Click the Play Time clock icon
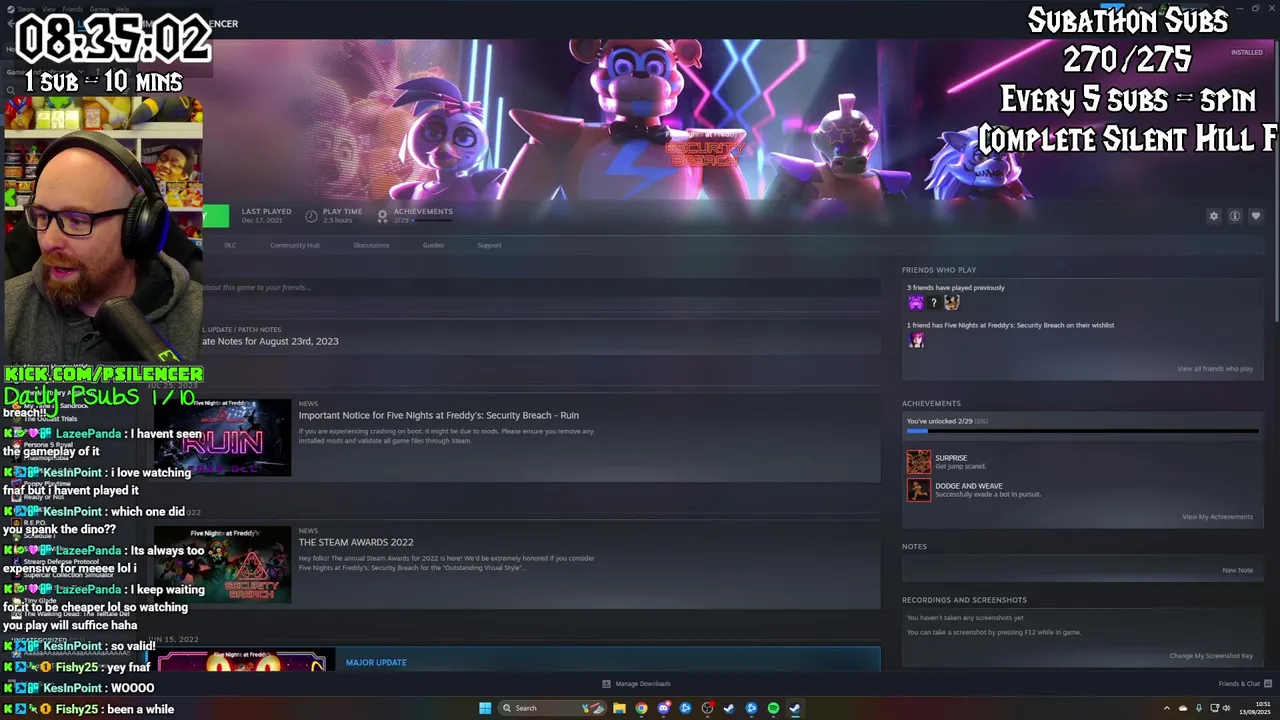 tap(311, 216)
